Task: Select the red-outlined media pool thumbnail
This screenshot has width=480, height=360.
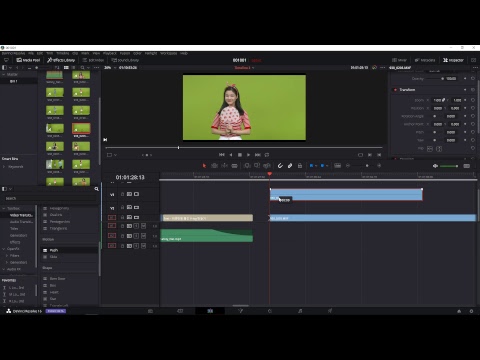Action: [81, 128]
